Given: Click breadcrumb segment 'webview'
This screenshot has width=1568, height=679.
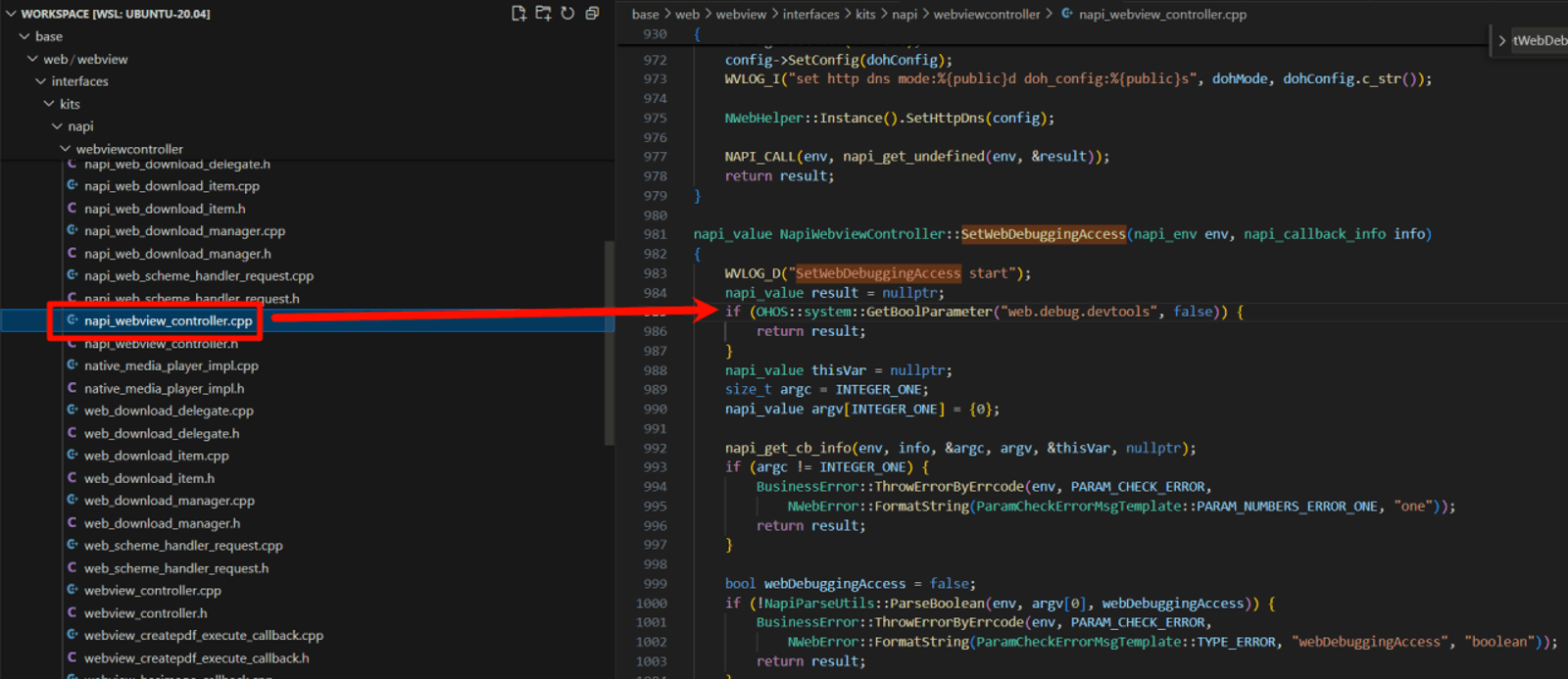Looking at the screenshot, I should pyautogui.click(x=742, y=15).
